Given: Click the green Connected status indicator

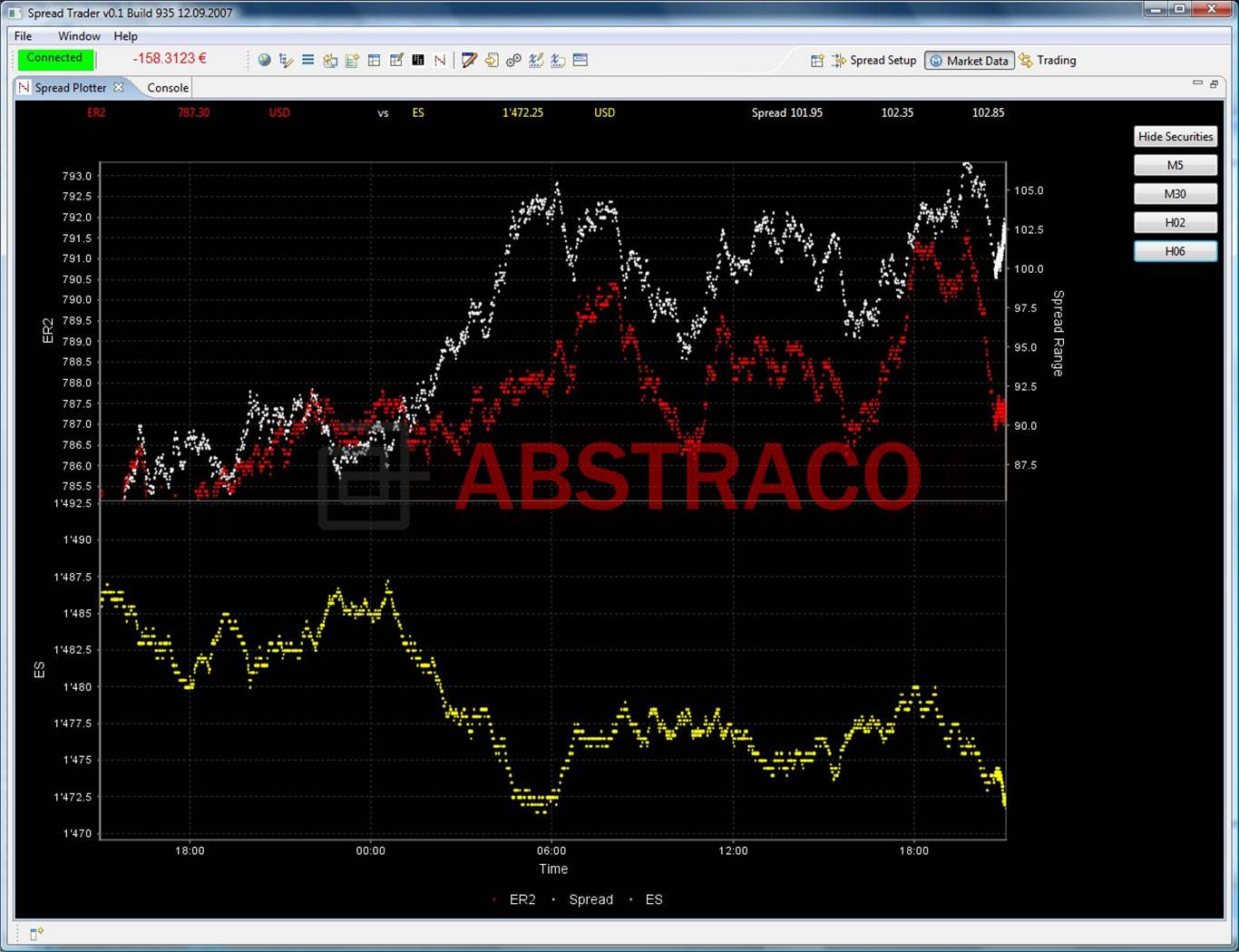Looking at the screenshot, I should (x=55, y=57).
